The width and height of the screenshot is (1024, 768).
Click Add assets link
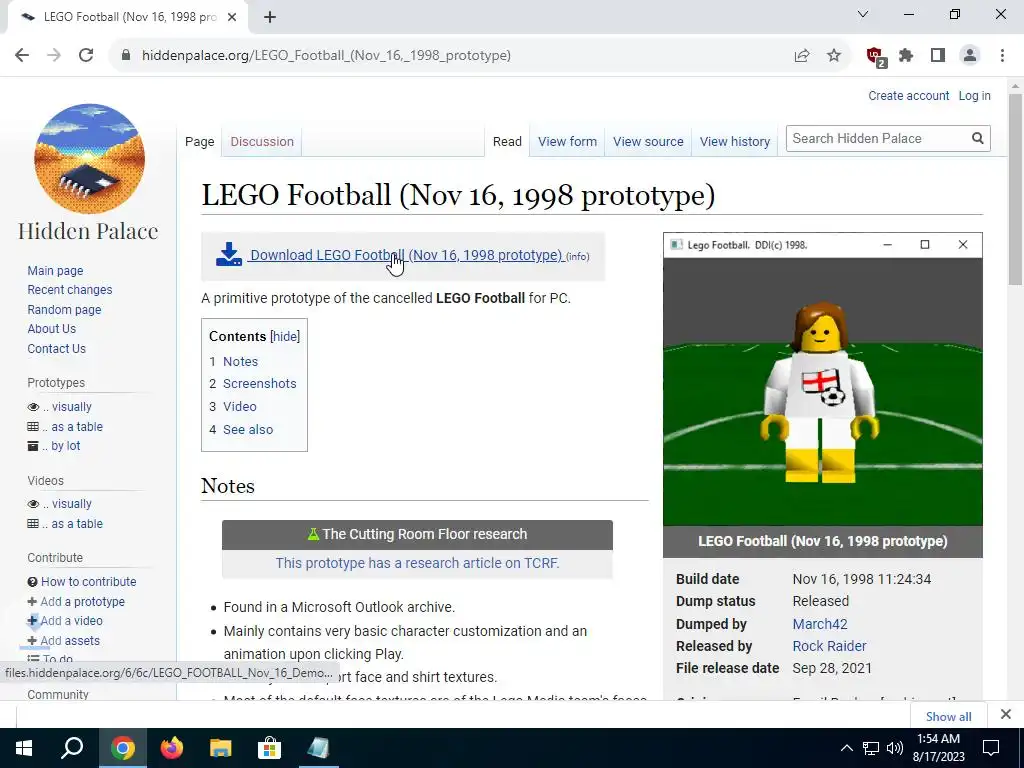[x=70, y=641]
